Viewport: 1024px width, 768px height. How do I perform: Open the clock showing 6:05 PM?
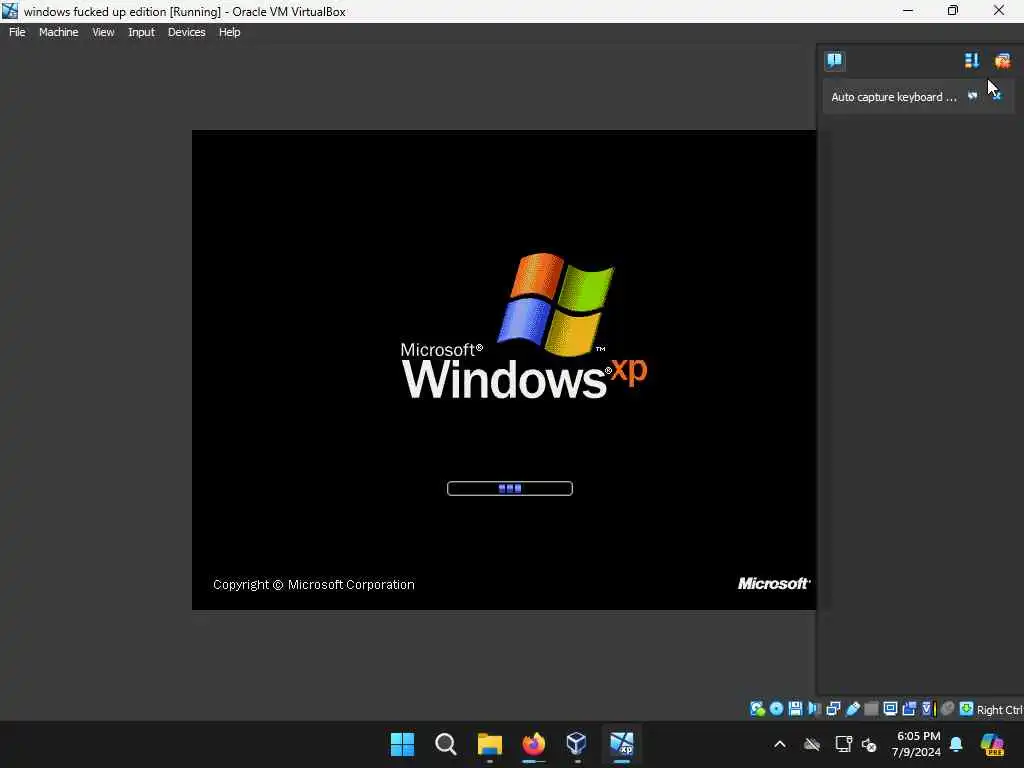click(x=917, y=744)
